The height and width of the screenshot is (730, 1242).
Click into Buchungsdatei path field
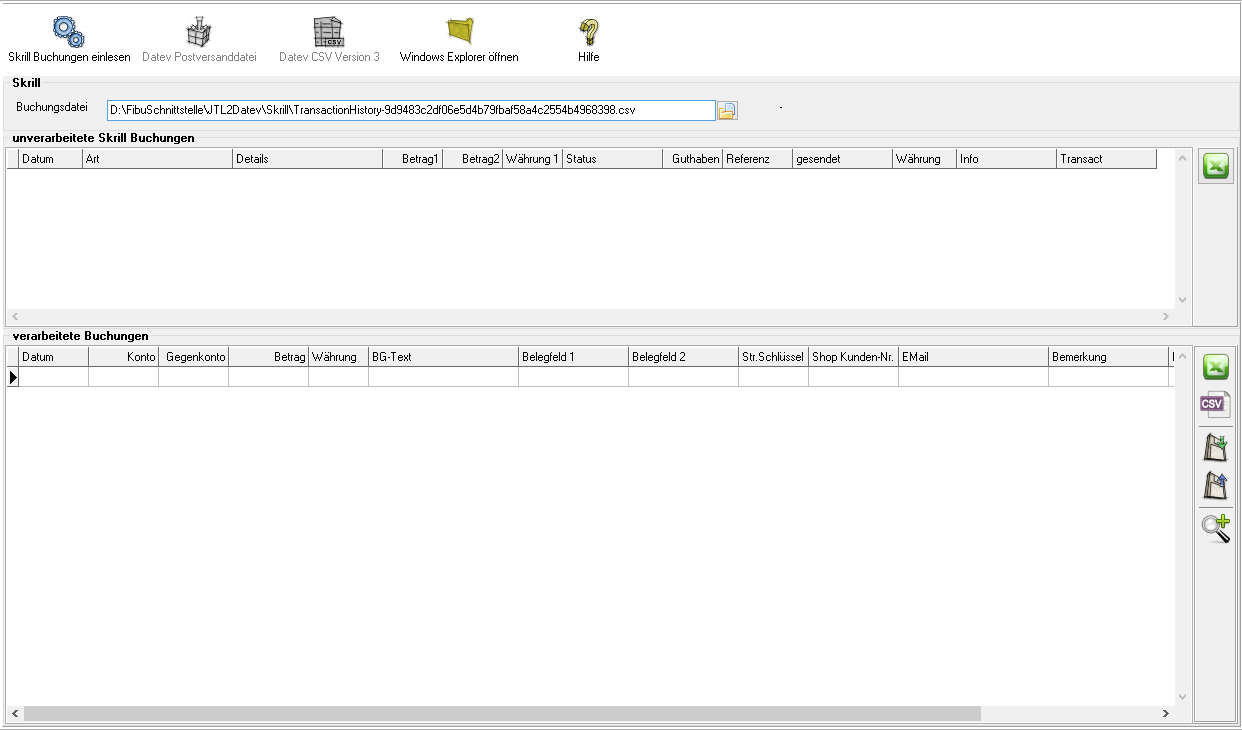pos(410,110)
